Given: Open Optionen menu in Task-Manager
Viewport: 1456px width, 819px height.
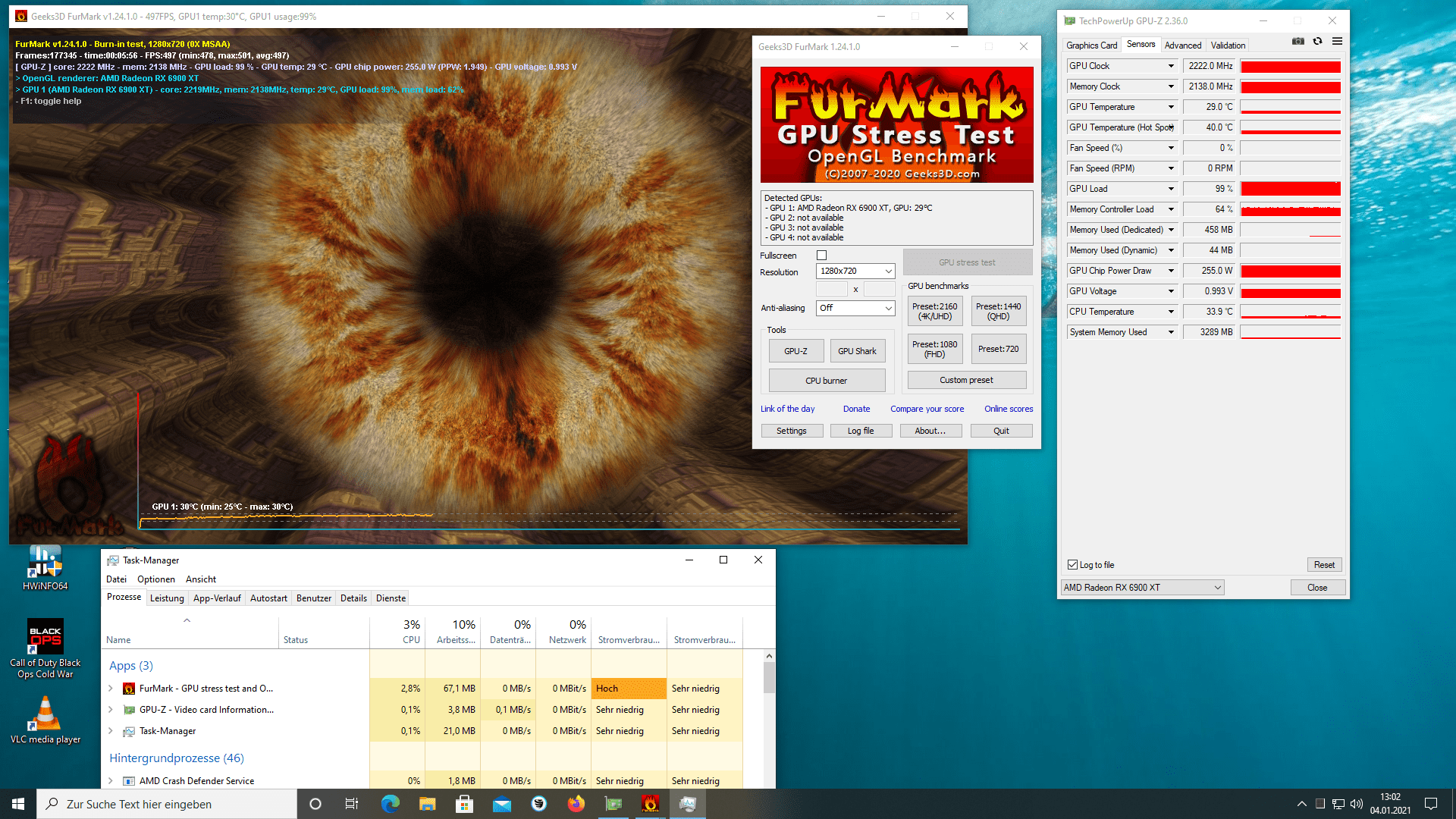Looking at the screenshot, I should (x=155, y=579).
